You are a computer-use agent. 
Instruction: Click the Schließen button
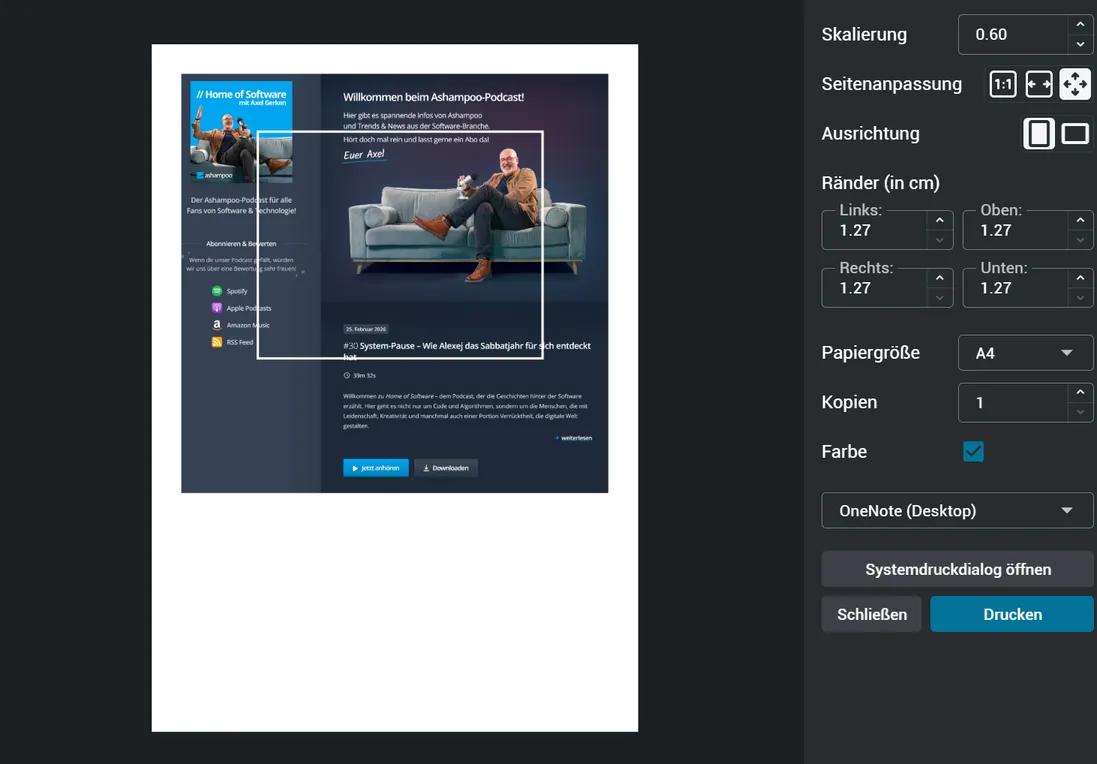872,614
